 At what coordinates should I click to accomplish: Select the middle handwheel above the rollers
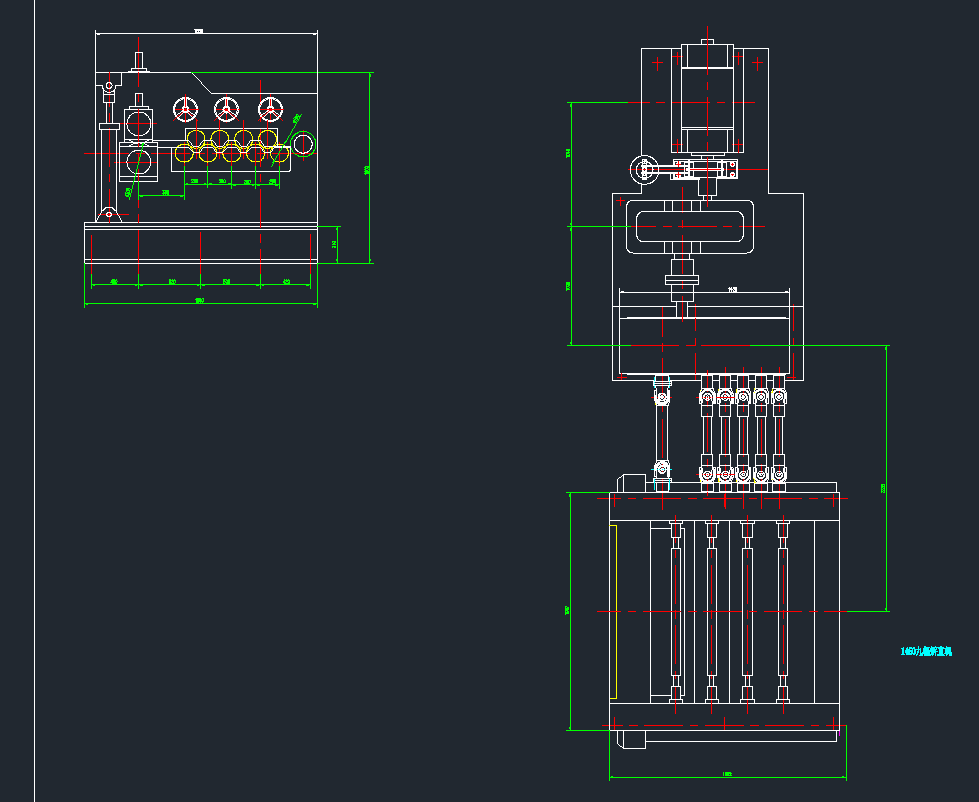coord(226,109)
